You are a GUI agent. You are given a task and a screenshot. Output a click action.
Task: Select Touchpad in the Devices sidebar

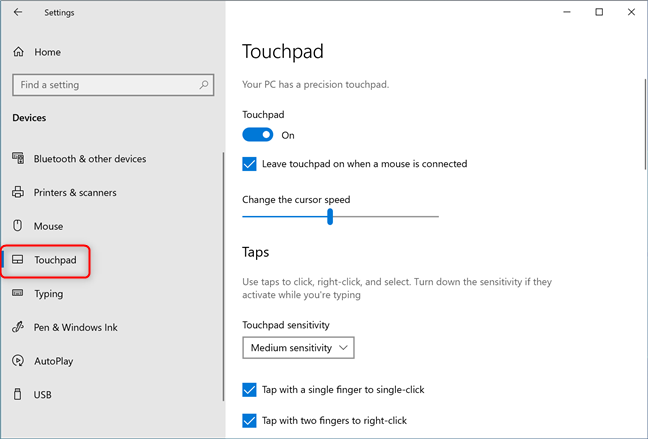click(x=45, y=260)
